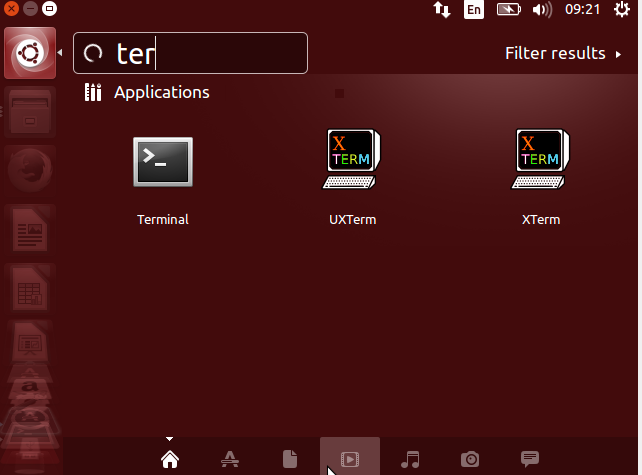
Task: Click the search spinner icon in the Dash
Action: (93, 53)
